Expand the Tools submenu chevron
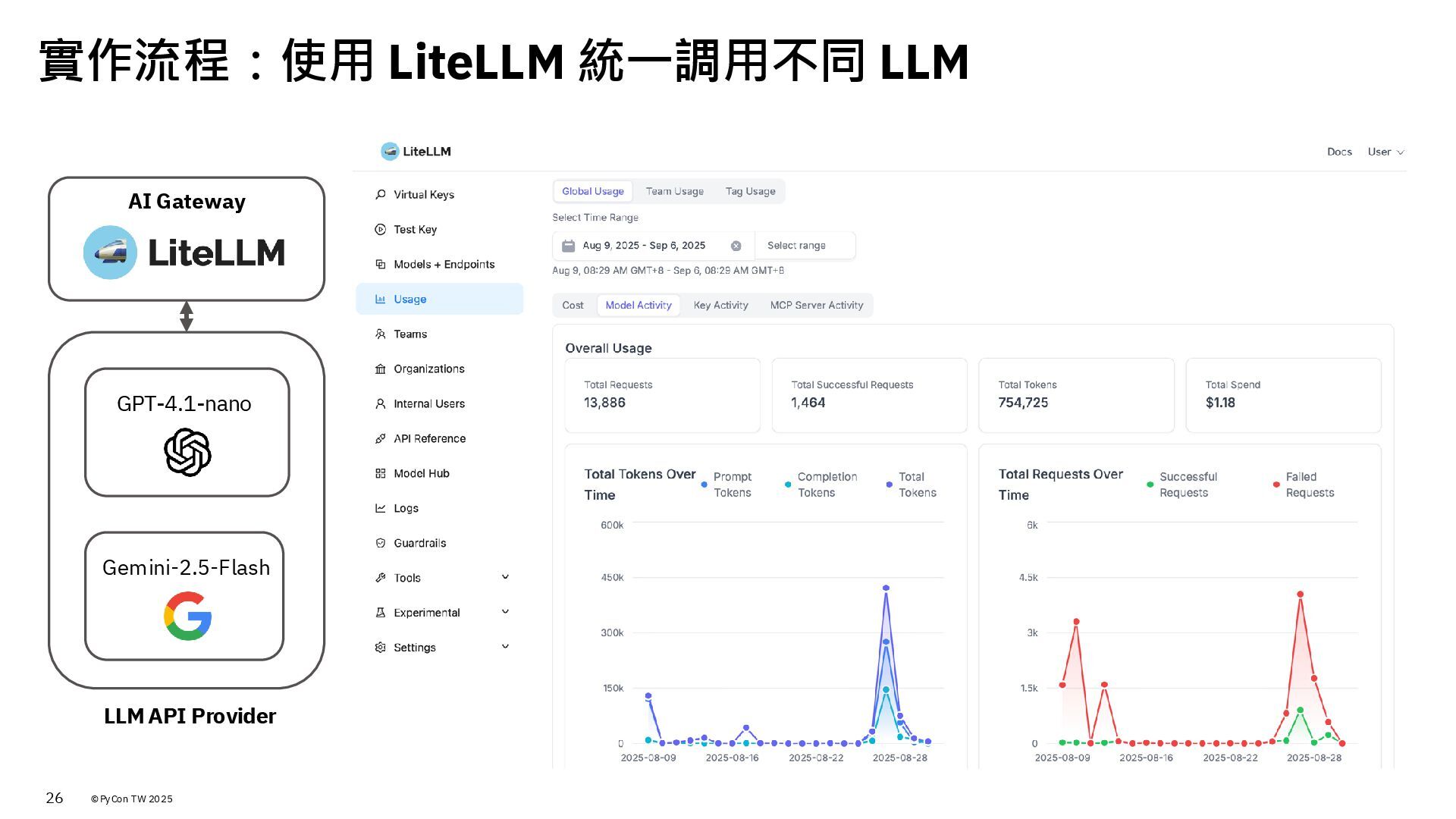Screen dimensions: 1456x819 coord(506,577)
